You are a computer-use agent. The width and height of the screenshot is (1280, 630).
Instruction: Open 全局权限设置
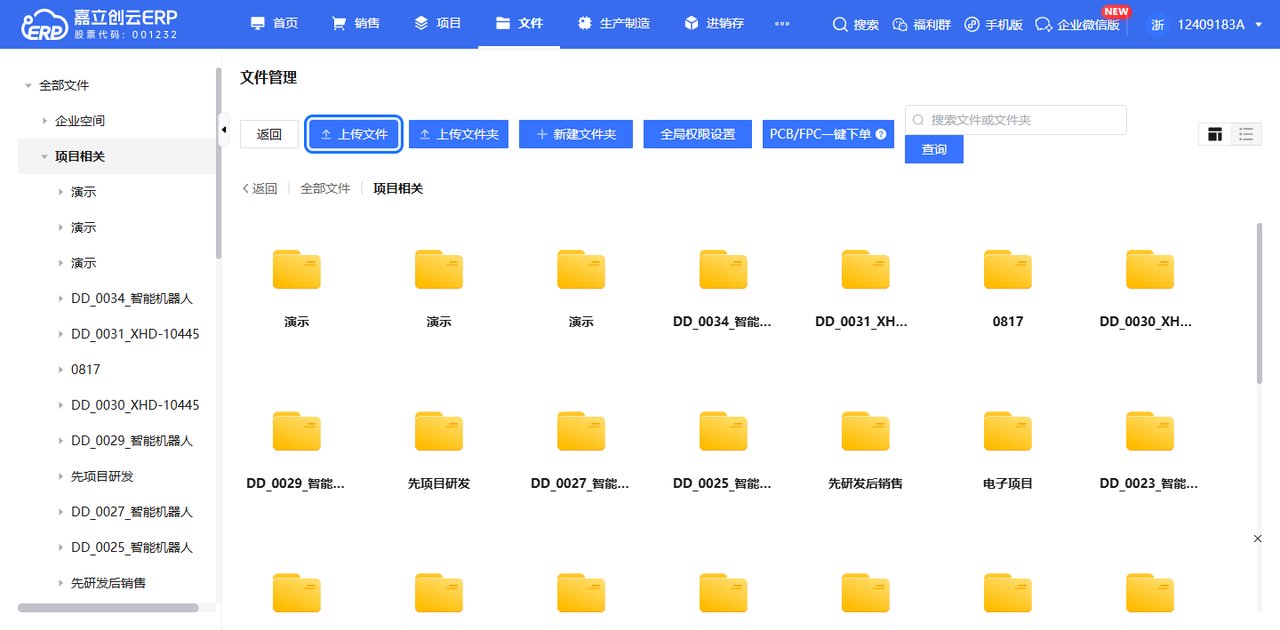point(698,134)
